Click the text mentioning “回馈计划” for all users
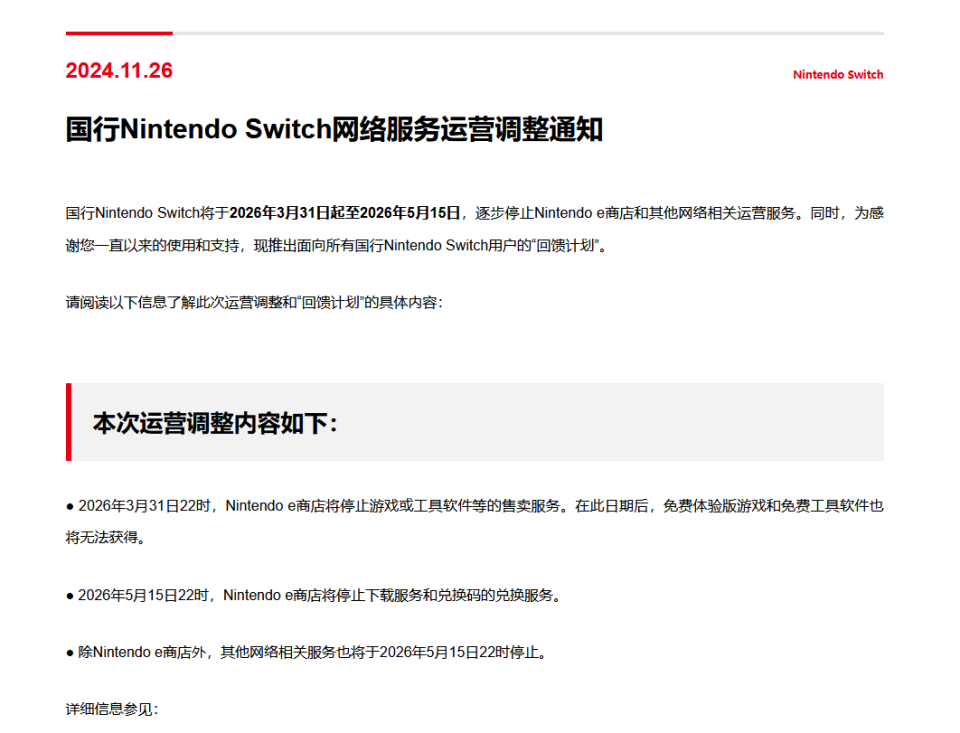The image size is (960, 733). click(336, 246)
